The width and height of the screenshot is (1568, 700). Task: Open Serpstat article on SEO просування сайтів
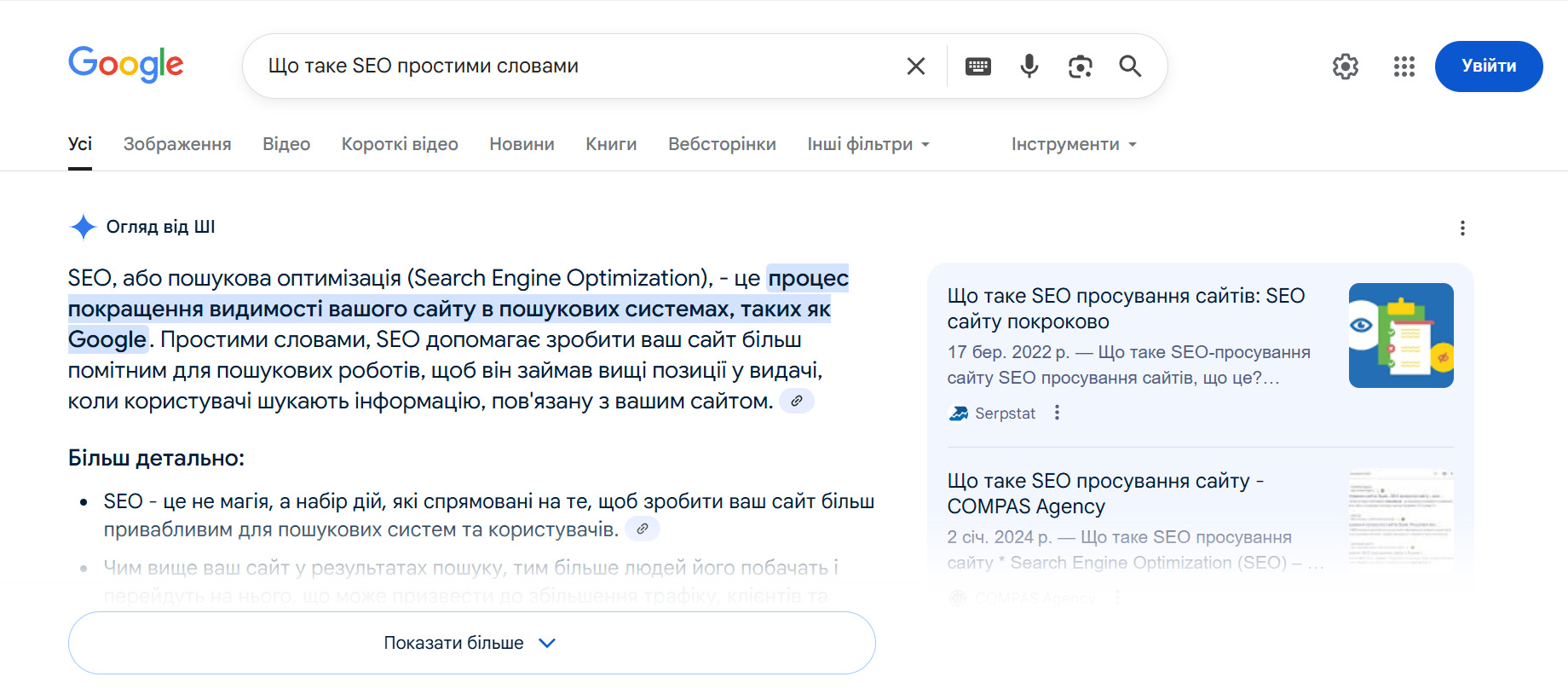tap(1126, 309)
